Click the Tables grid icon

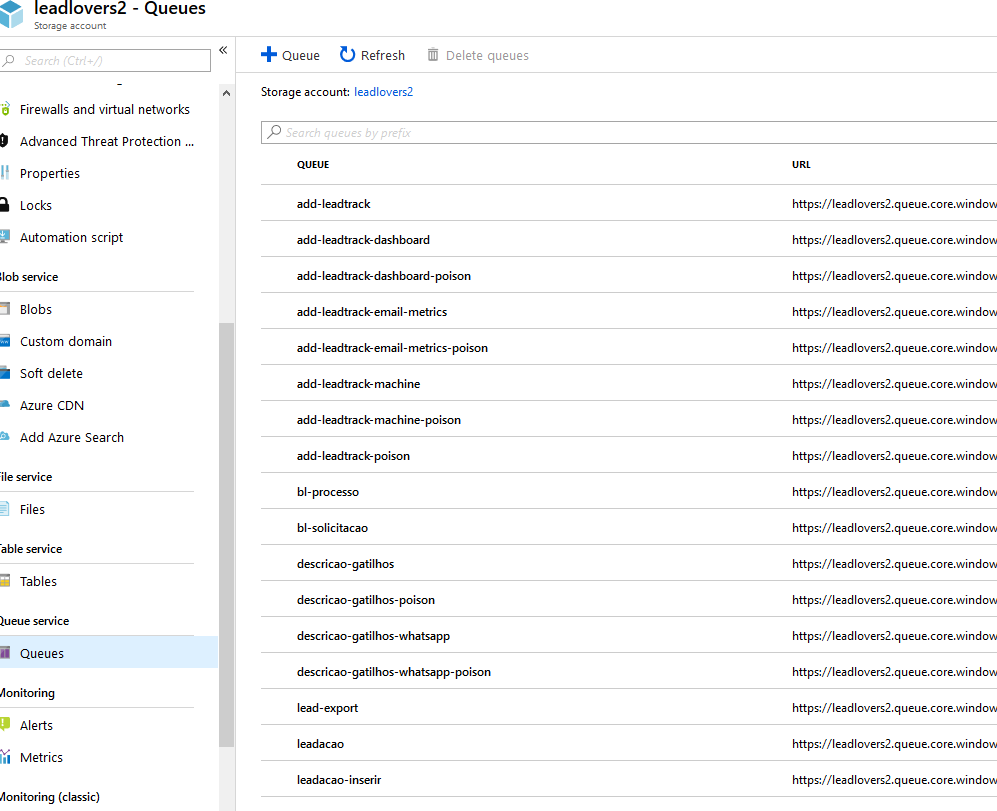(x=4, y=581)
